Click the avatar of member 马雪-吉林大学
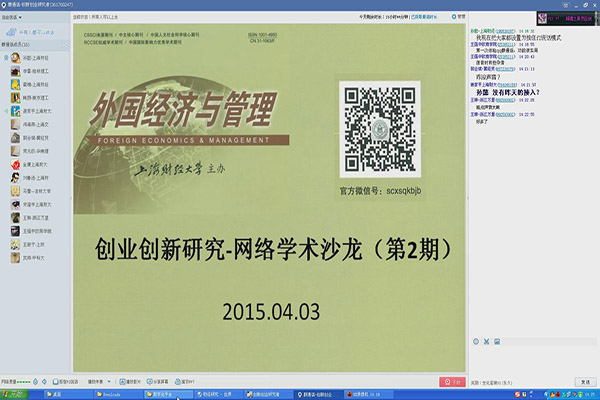This screenshot has width=600, height=400. [x=13, y=189]
